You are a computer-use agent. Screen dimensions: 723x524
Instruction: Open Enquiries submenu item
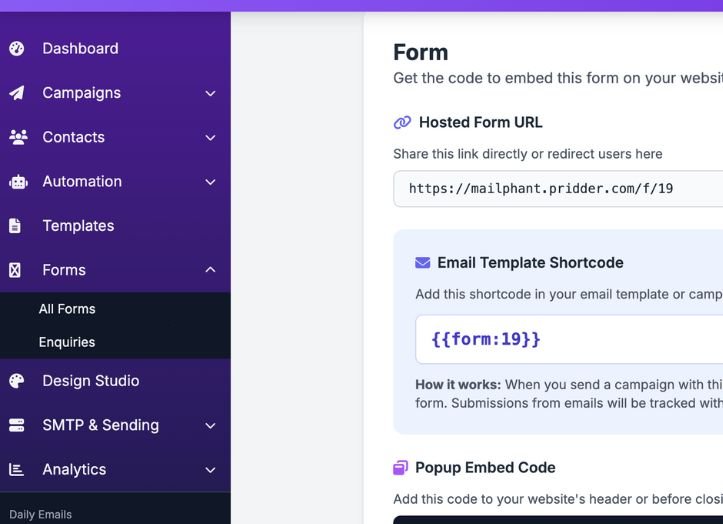67,342
